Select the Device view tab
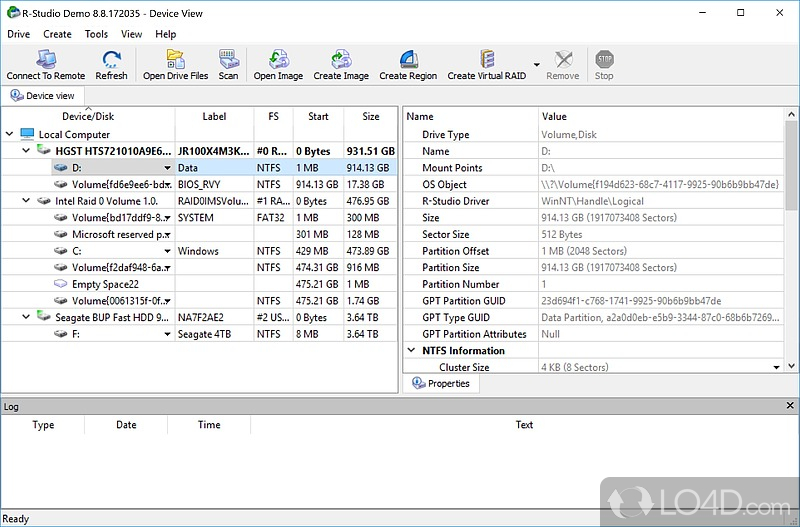The height and width of the screenshot is (527, 800). [42, 96]
